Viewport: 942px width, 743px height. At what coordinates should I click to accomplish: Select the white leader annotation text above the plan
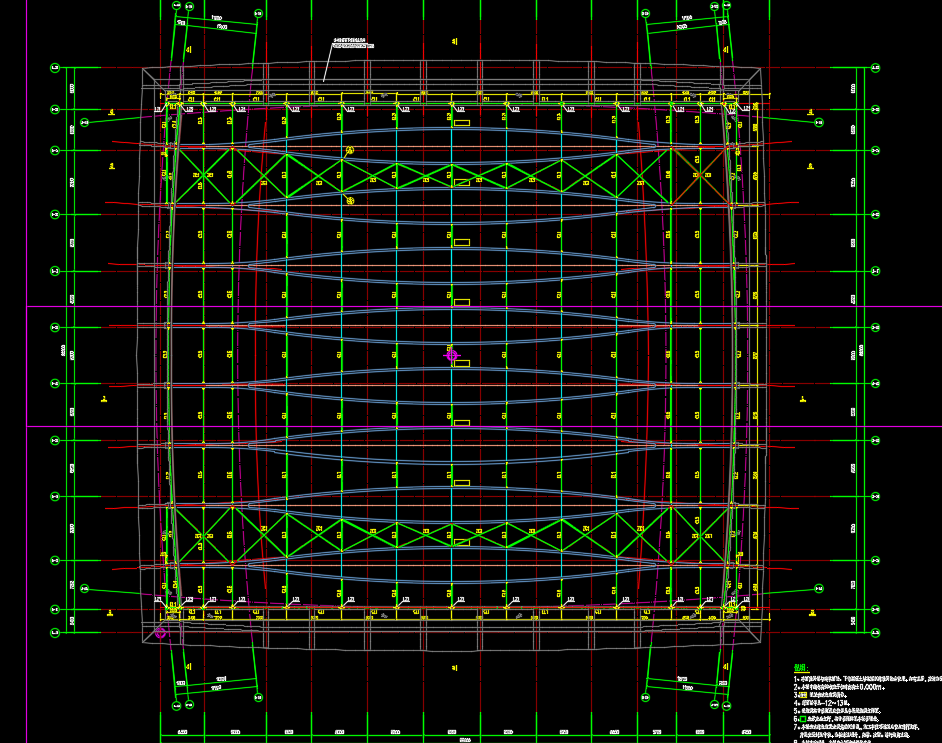(x=353, y=43)
